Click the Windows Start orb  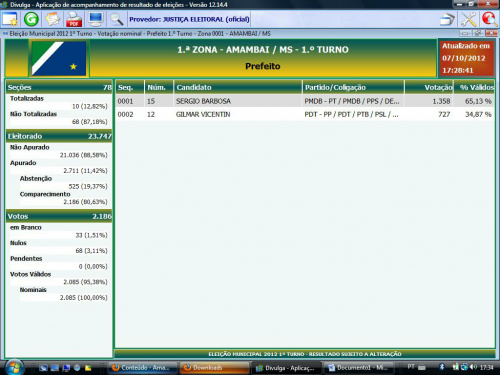point(15,367)
